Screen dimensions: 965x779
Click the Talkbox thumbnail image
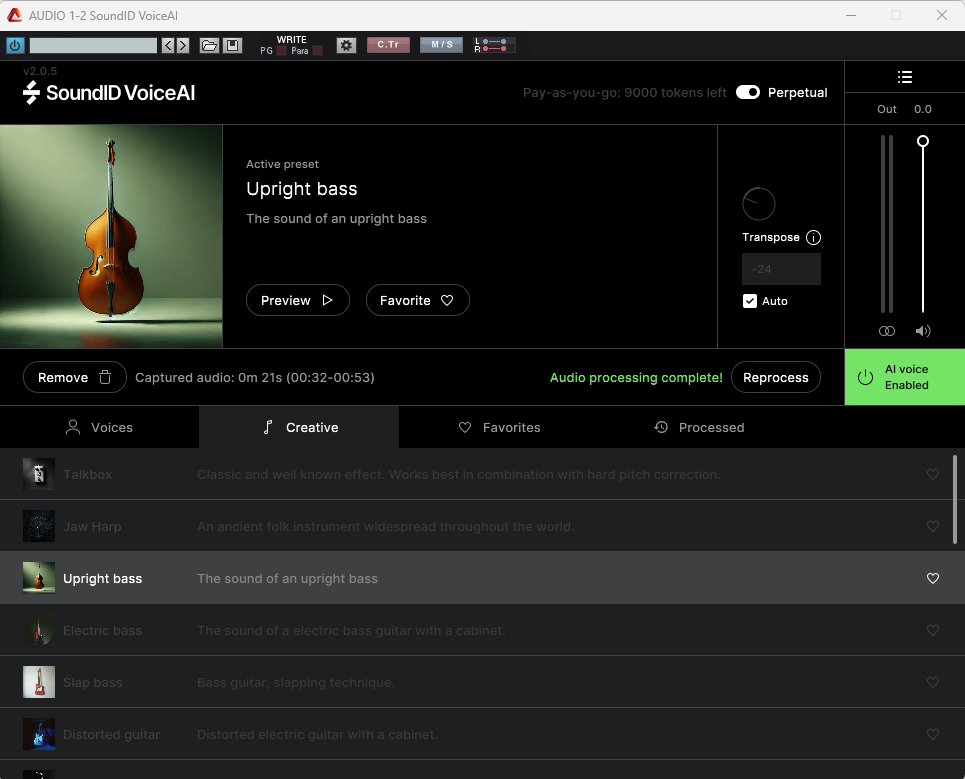(39, 474)
